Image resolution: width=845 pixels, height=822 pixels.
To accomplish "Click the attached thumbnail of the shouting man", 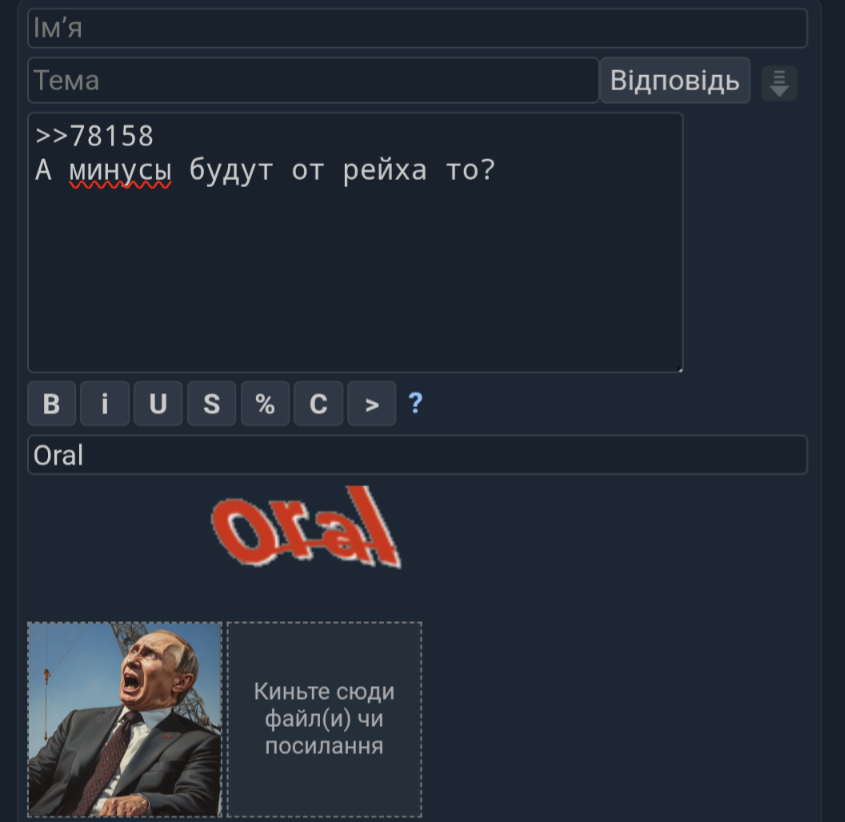I will pos(124,719).
